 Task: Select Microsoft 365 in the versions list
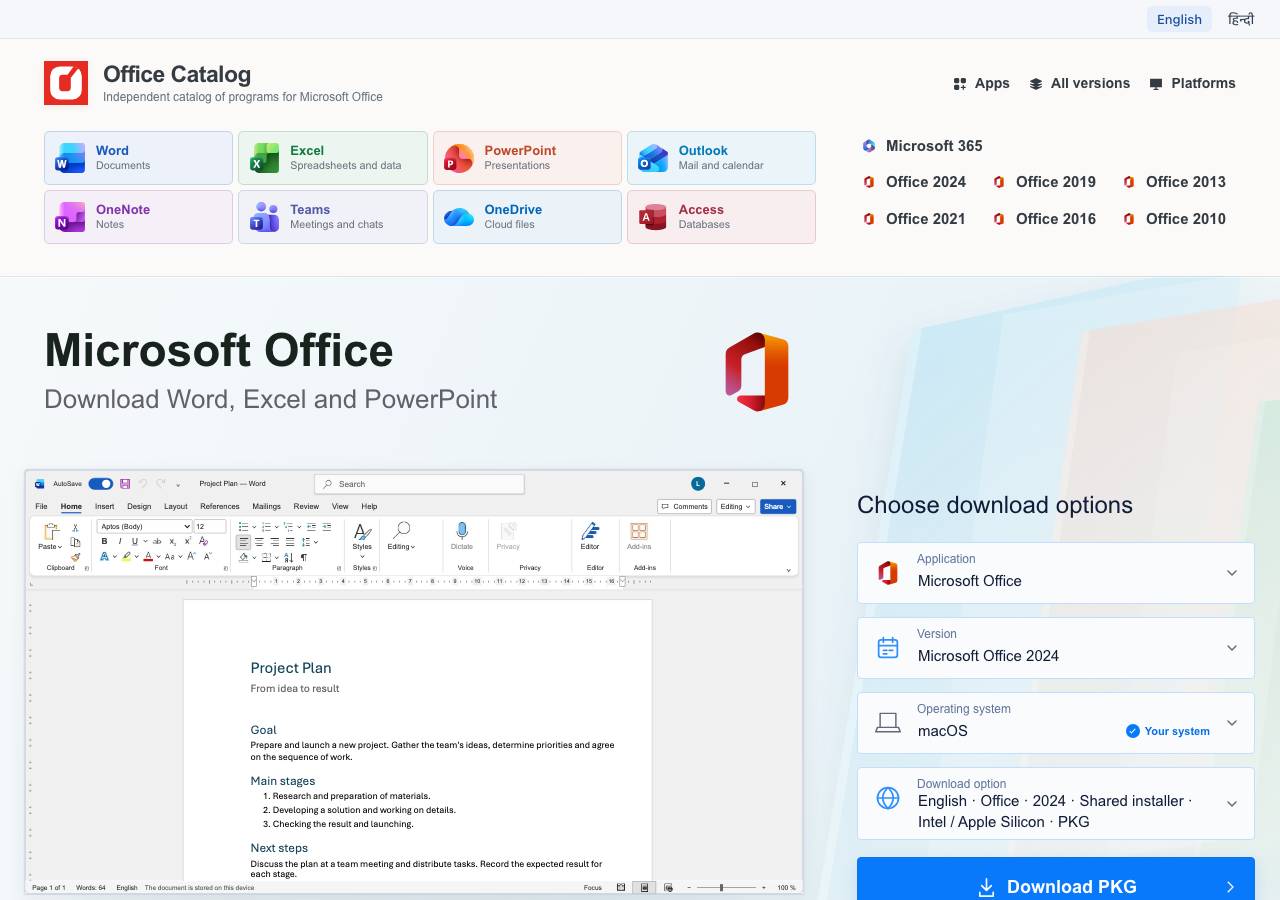922,146
